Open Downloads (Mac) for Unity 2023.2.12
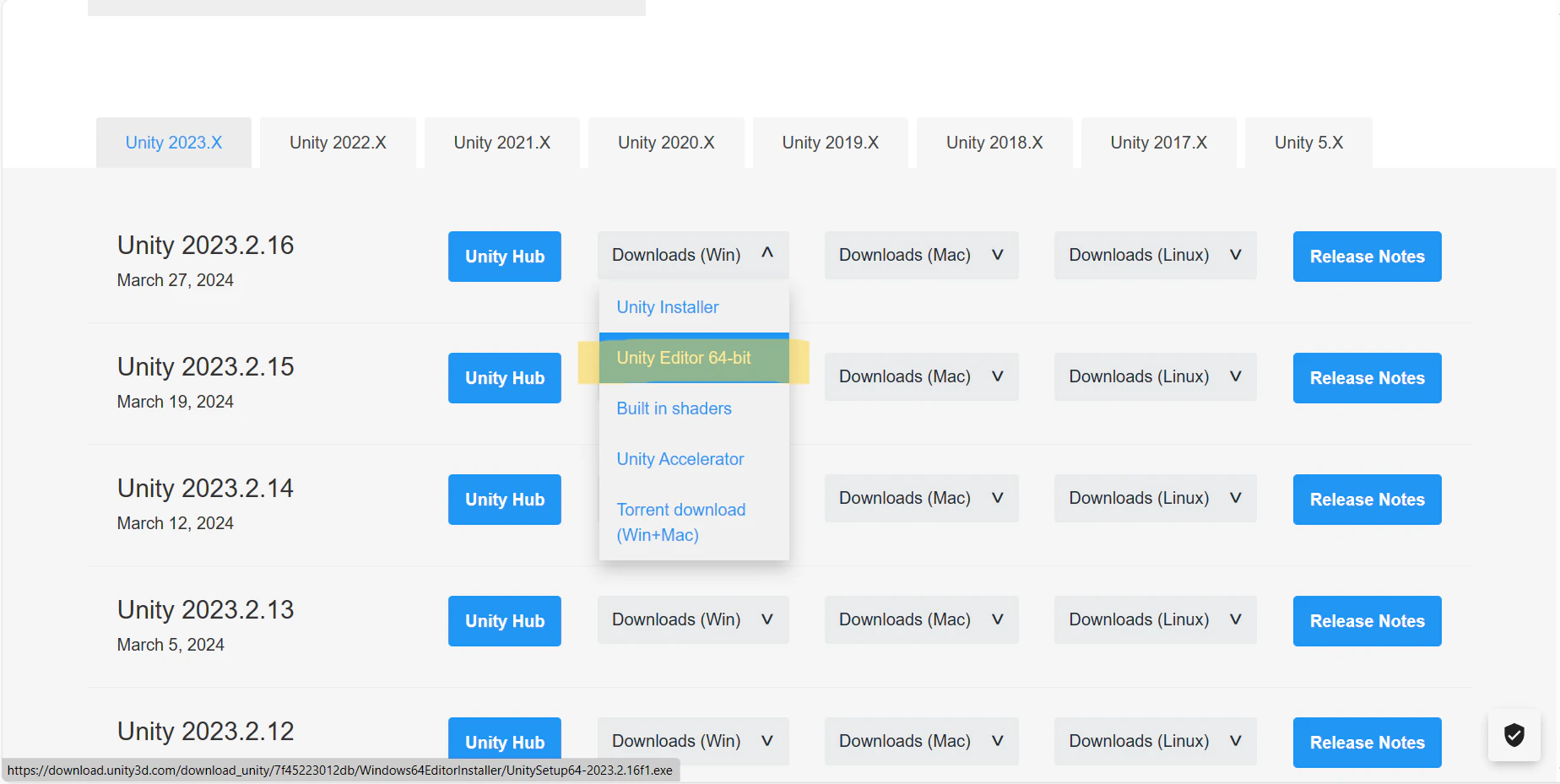Screen dimensions: 1560x784 click(922, 741)
